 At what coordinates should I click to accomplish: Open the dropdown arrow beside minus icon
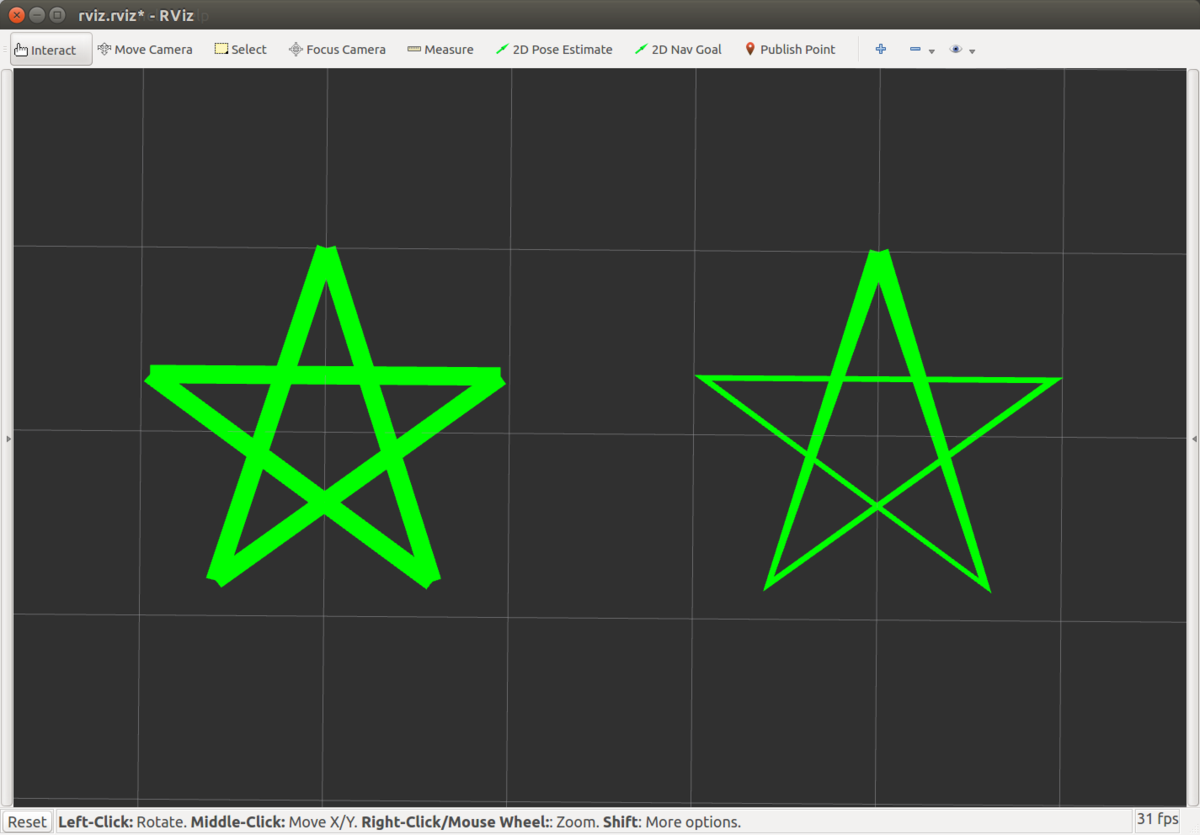click(x=932, y=51)
